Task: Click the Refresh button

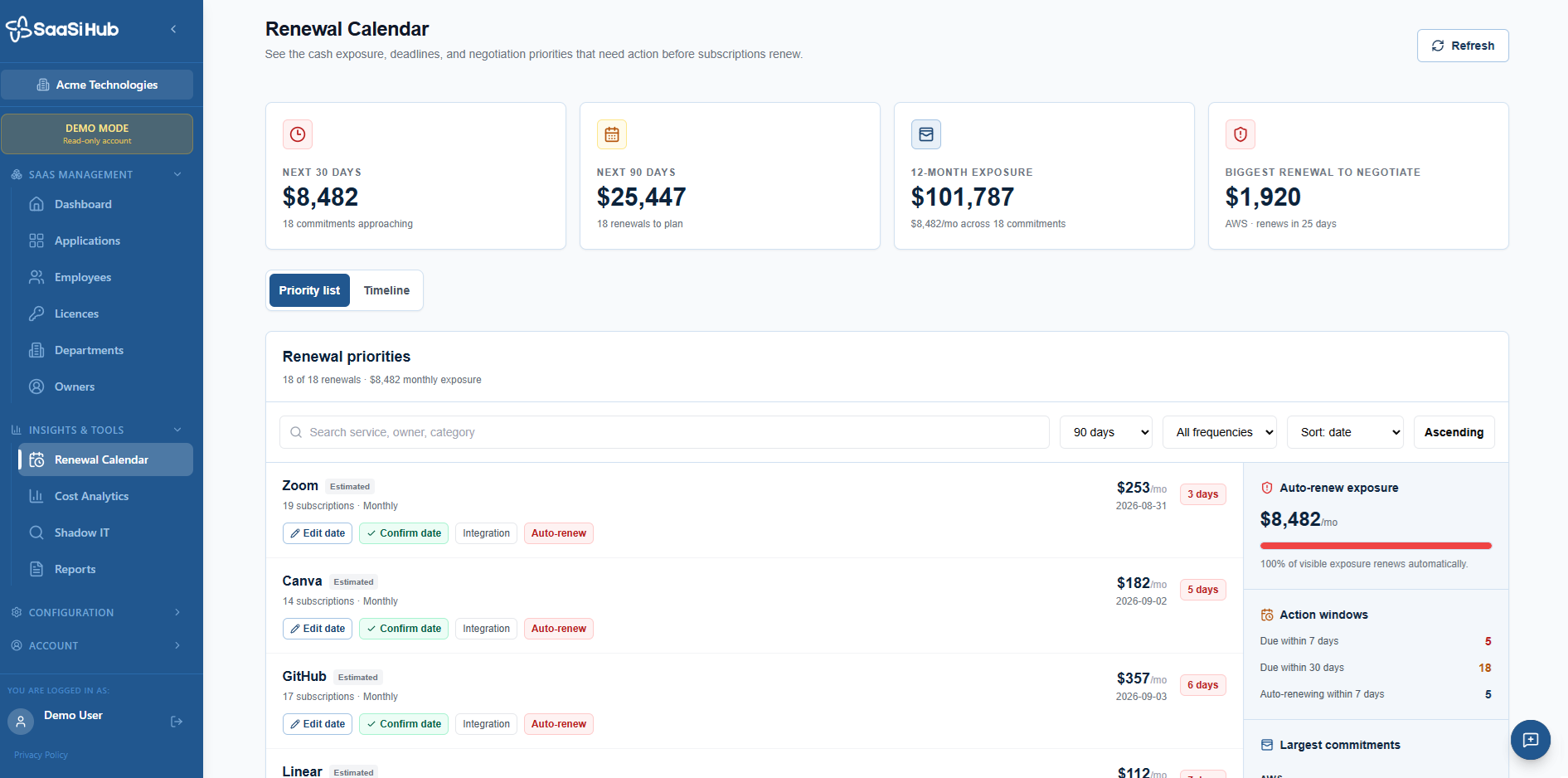Action: click(1463, 46)
